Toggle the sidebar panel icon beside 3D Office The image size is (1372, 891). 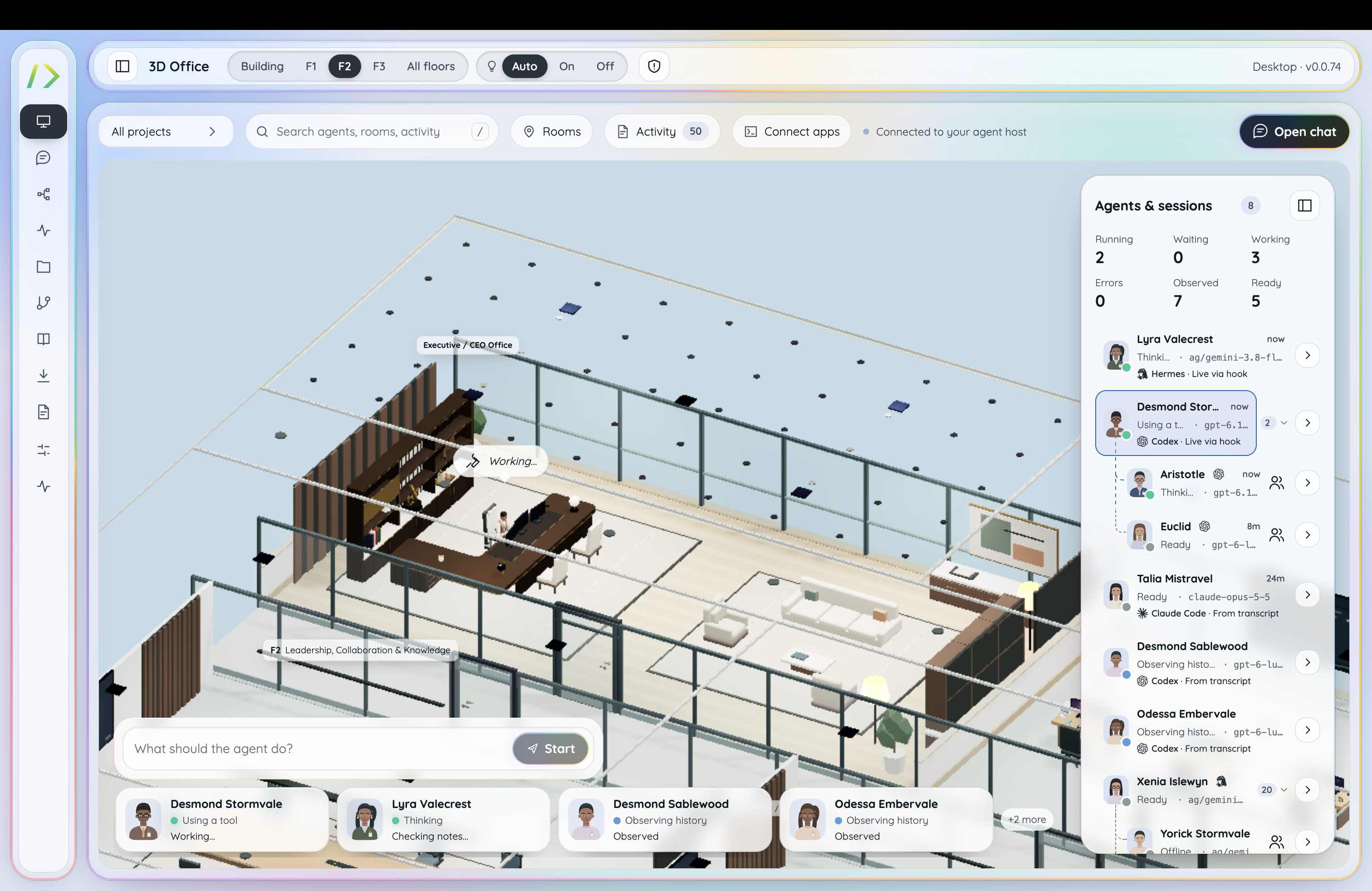122,66
